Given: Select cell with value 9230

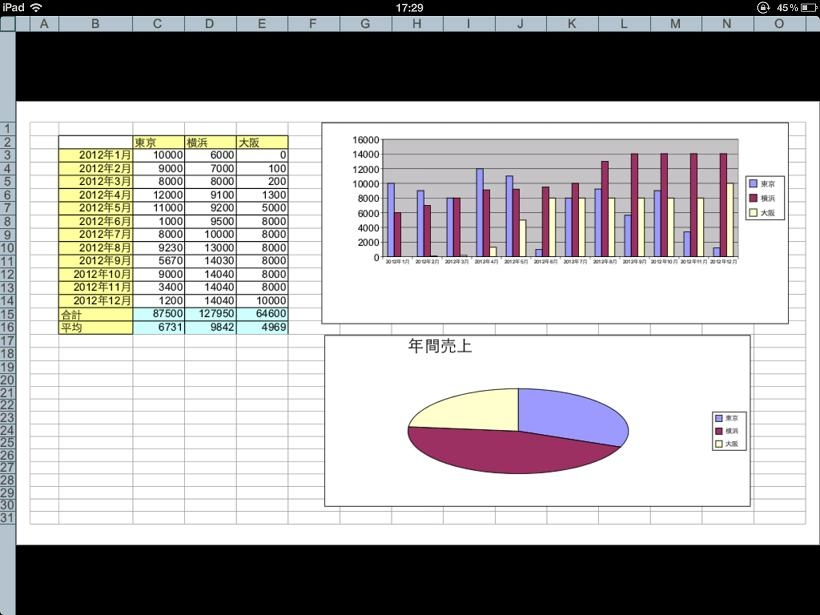Looking at the screenshot, I should (x=158, y=248).
